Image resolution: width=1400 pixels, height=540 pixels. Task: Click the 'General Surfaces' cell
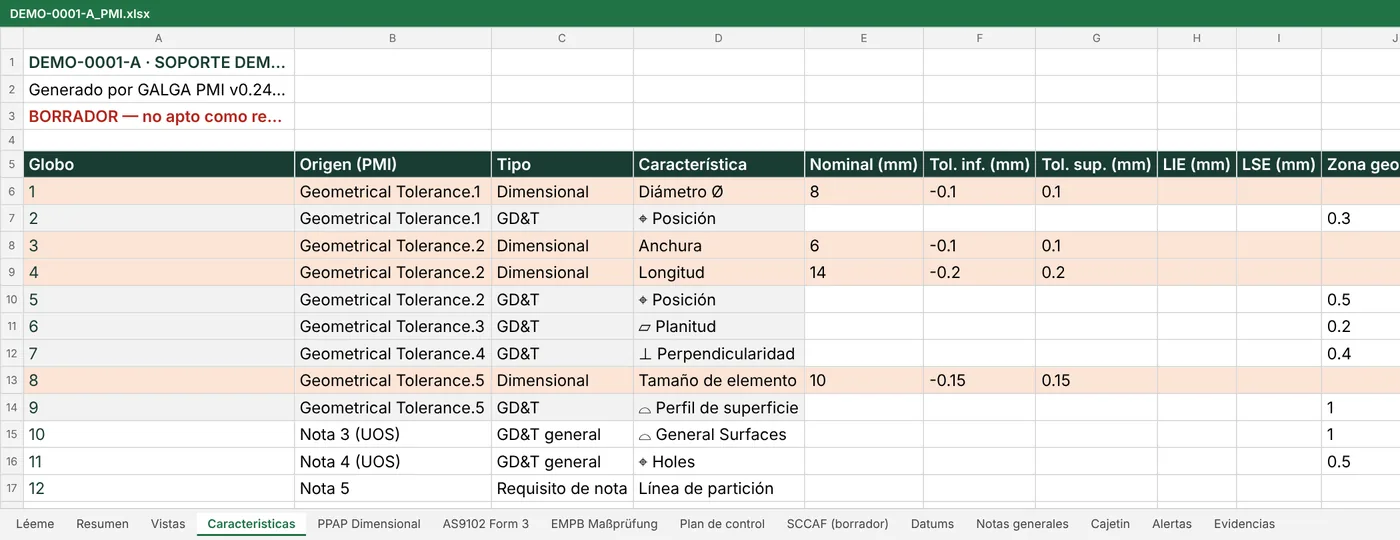coord(719,434)
